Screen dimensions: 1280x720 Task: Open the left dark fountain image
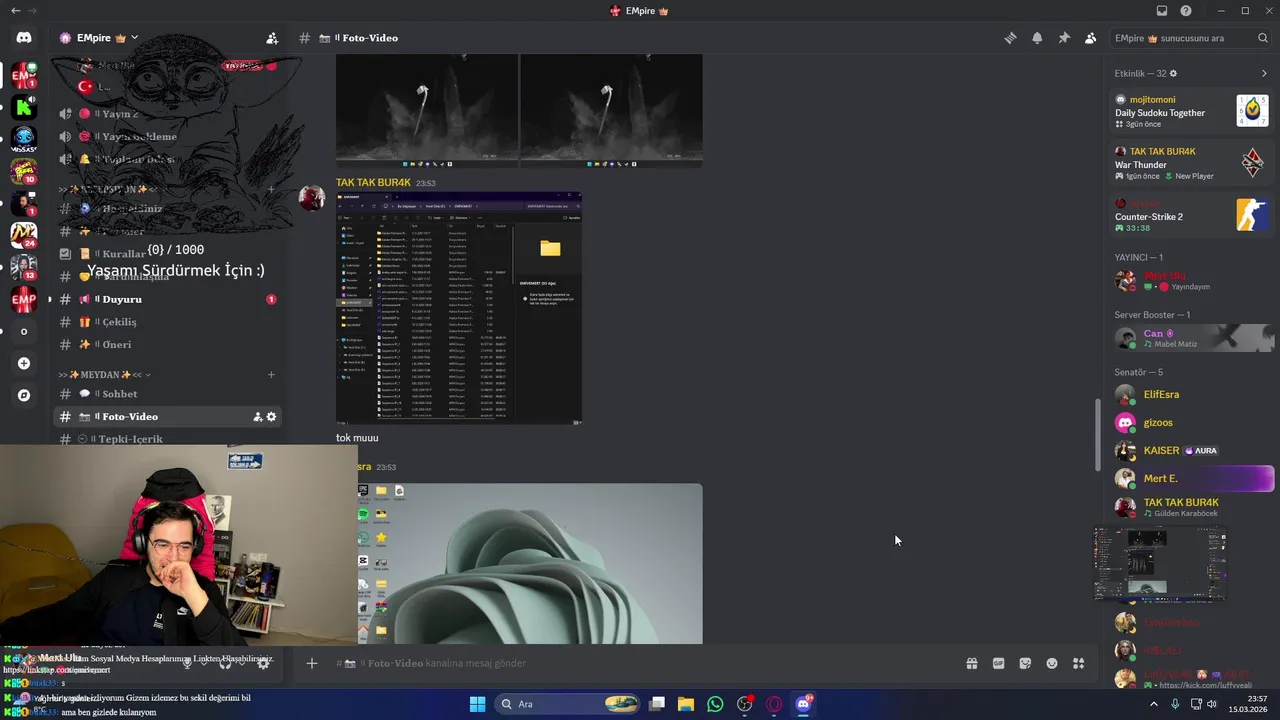tap(427, 110)
